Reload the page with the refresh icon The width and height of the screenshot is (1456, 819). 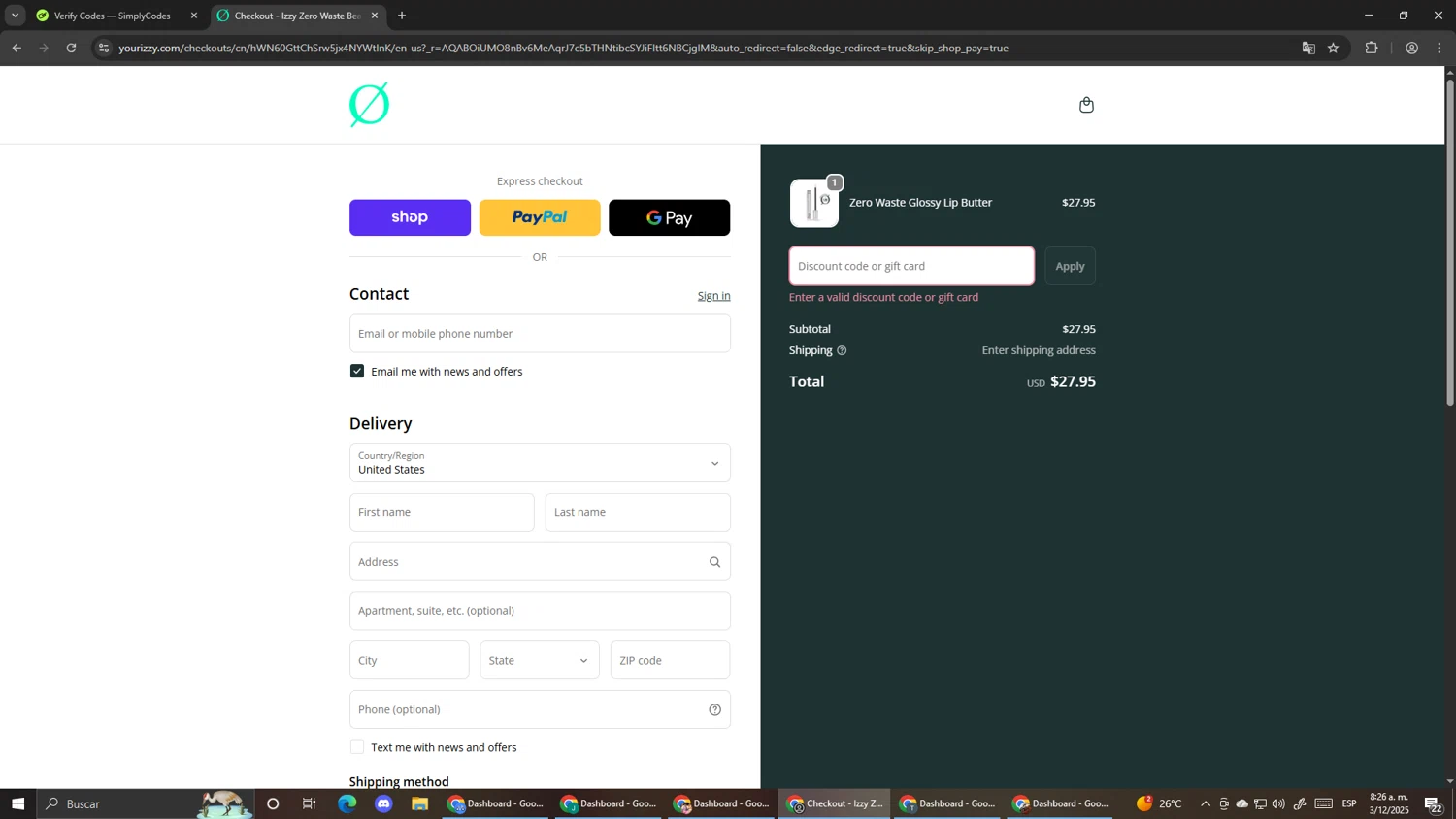pos(71,48)
